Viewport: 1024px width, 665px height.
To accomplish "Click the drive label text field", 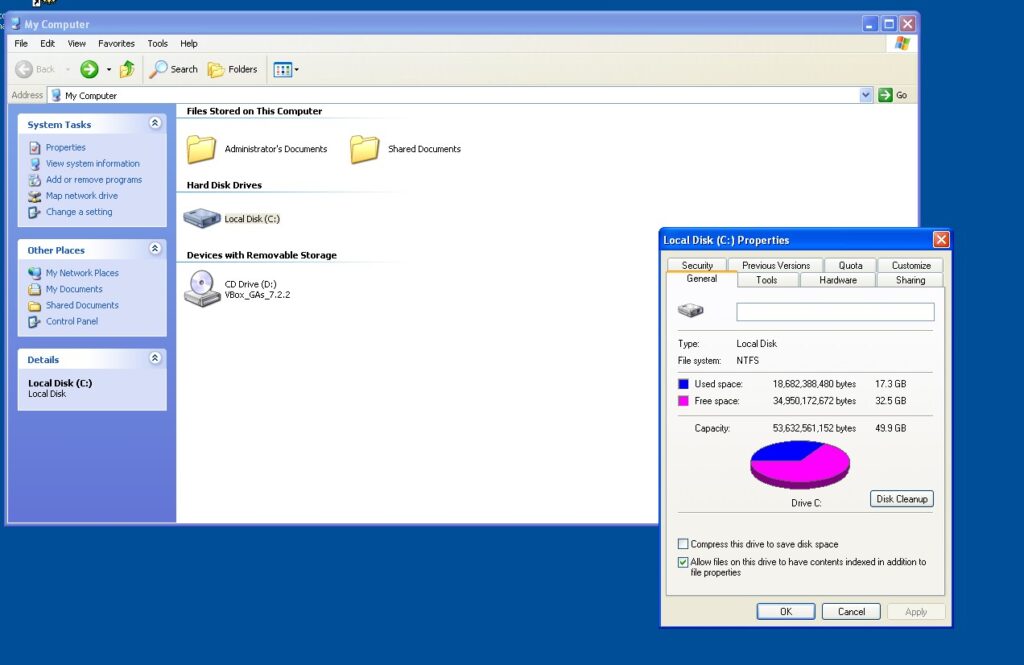I will tap(834, 312).
